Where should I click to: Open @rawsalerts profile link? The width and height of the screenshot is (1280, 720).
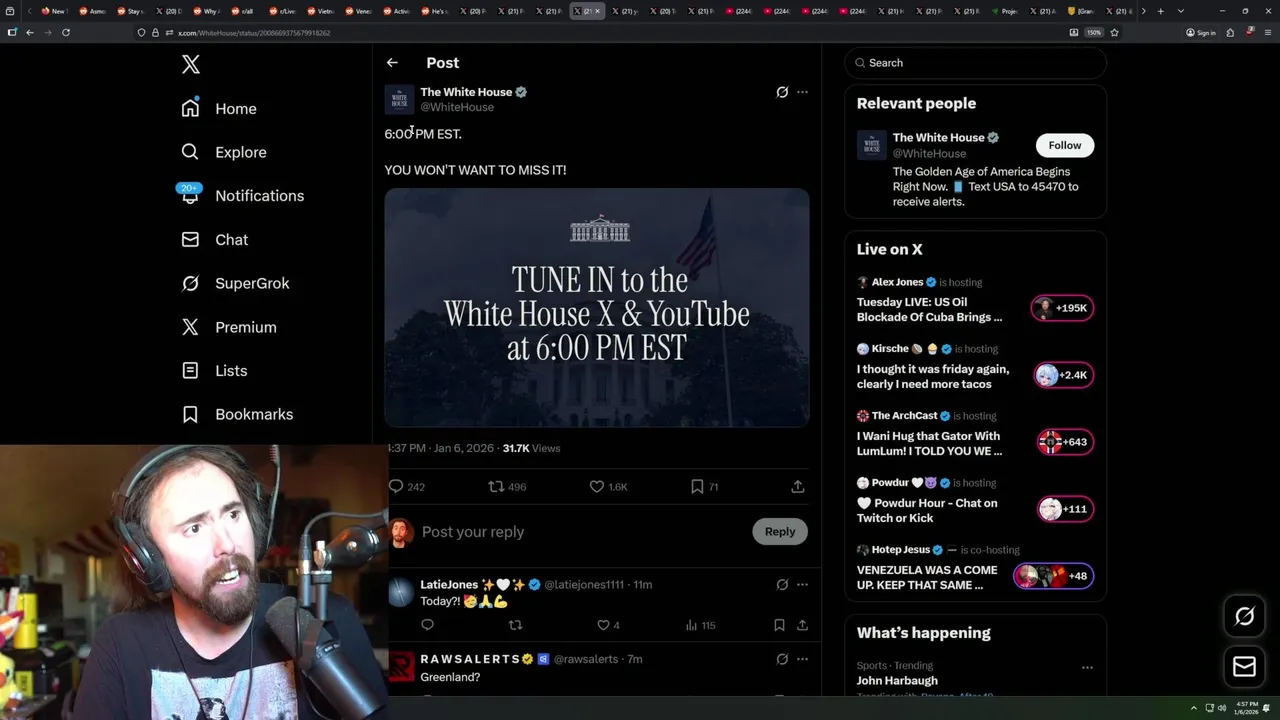[585, 659]
